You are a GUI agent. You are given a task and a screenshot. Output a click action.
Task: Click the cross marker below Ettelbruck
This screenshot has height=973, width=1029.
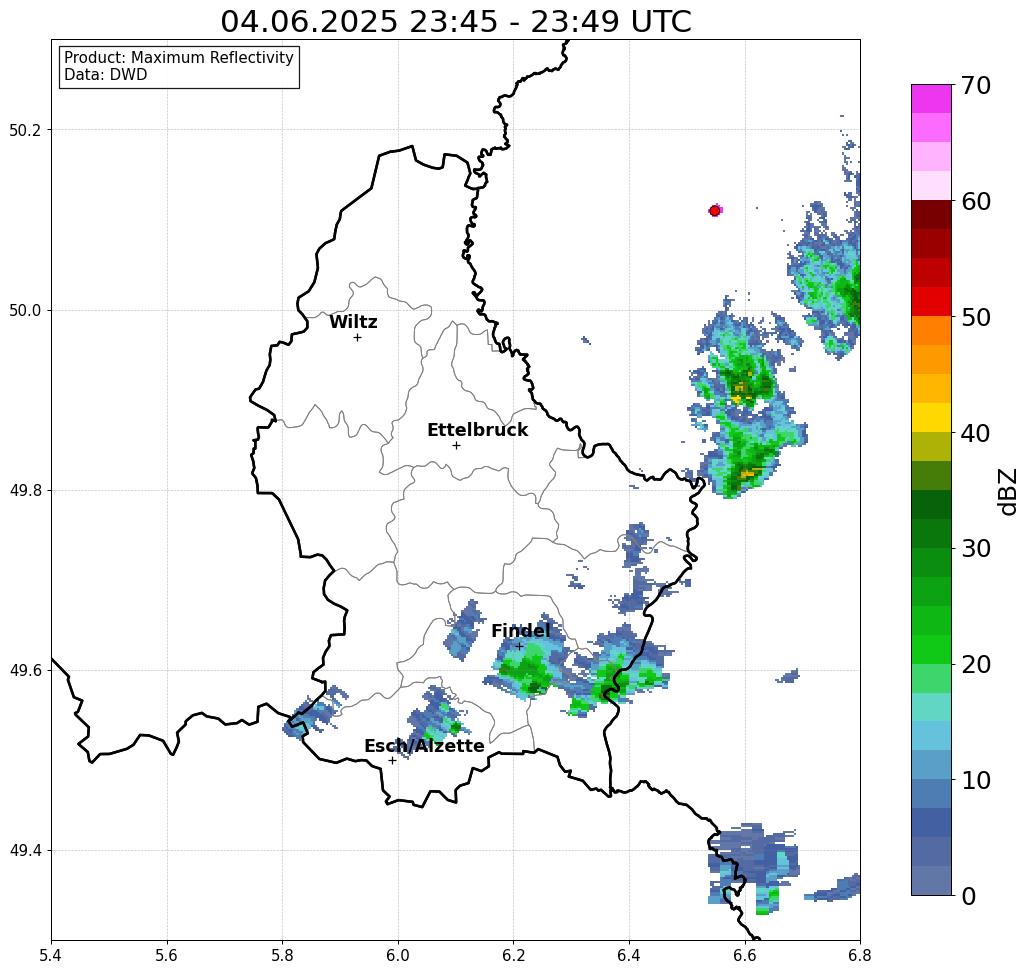coord(457,445)
